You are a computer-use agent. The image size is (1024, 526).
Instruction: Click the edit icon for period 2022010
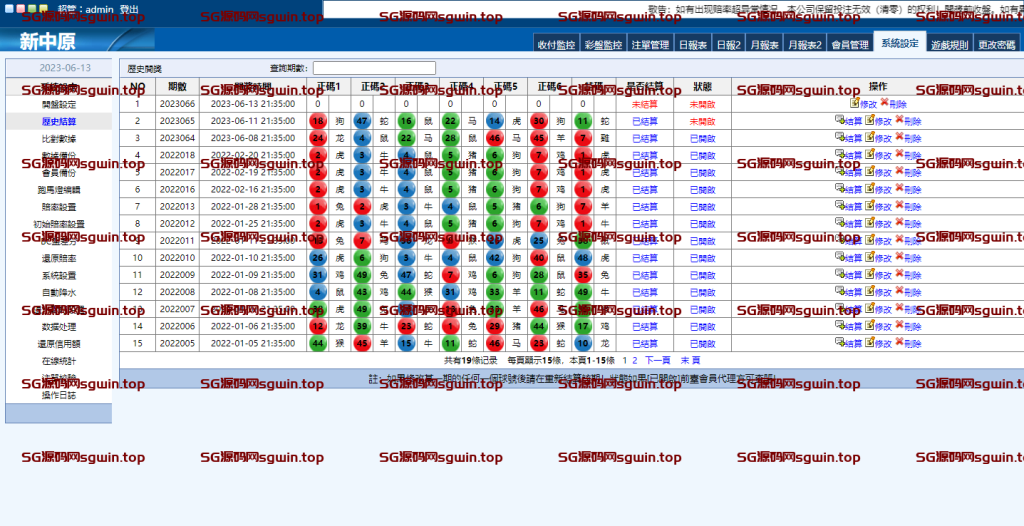(x=870, y=257)
